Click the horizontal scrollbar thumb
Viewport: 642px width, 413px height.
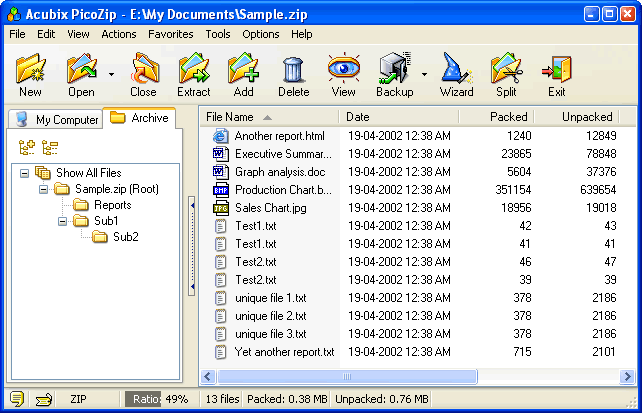click(x=347, y=377)
